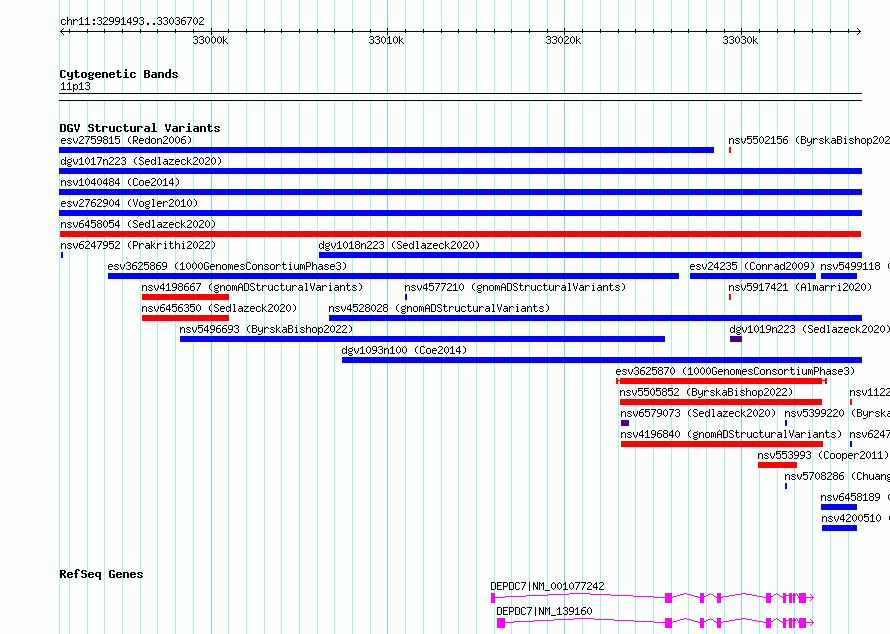Open the nsv6458189 variant
This screenshot has width=890, height=634.
838,507
